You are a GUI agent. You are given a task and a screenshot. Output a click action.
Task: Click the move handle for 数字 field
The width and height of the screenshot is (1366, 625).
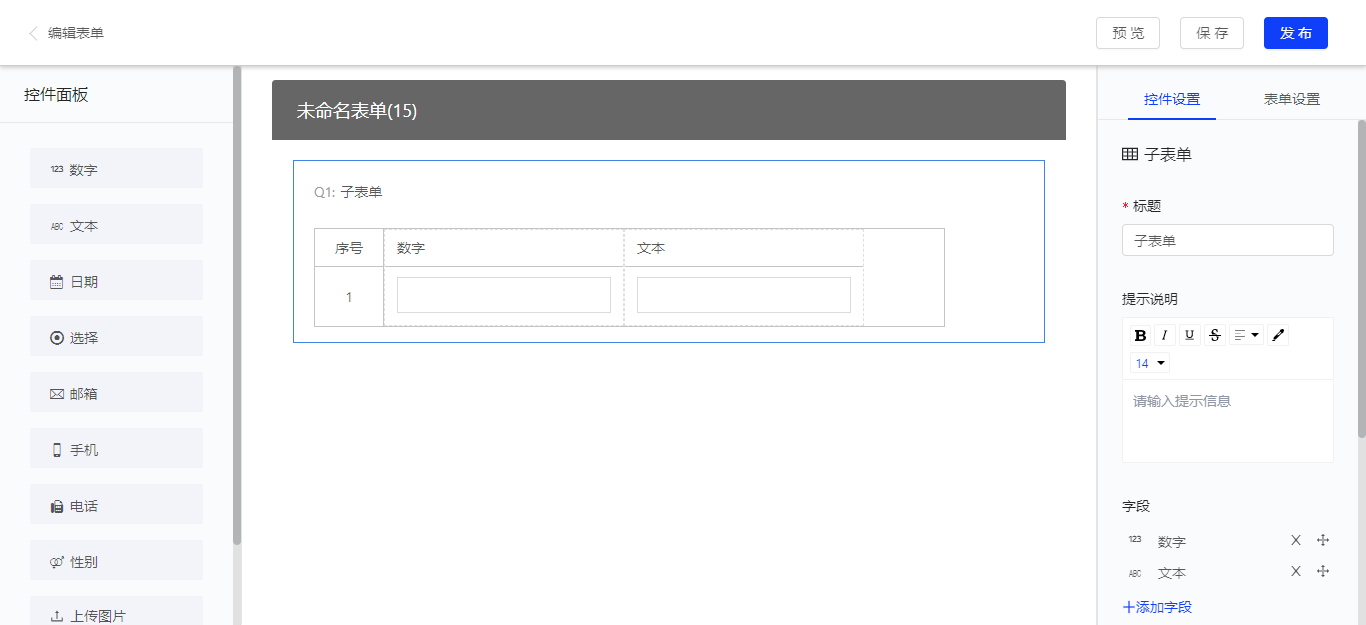1323,540
